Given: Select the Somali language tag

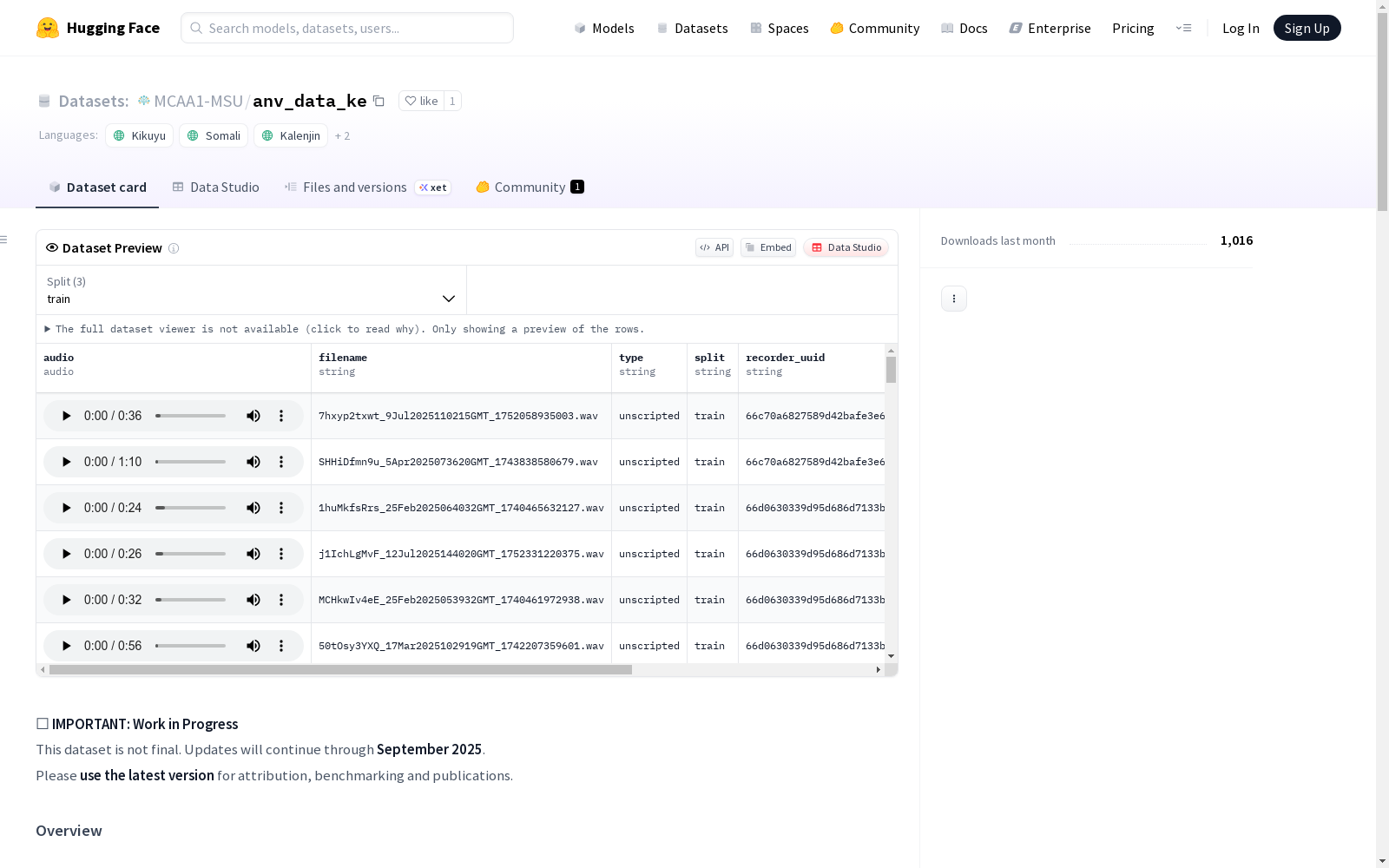Looking at the screenshot, I should click(214, 135).
